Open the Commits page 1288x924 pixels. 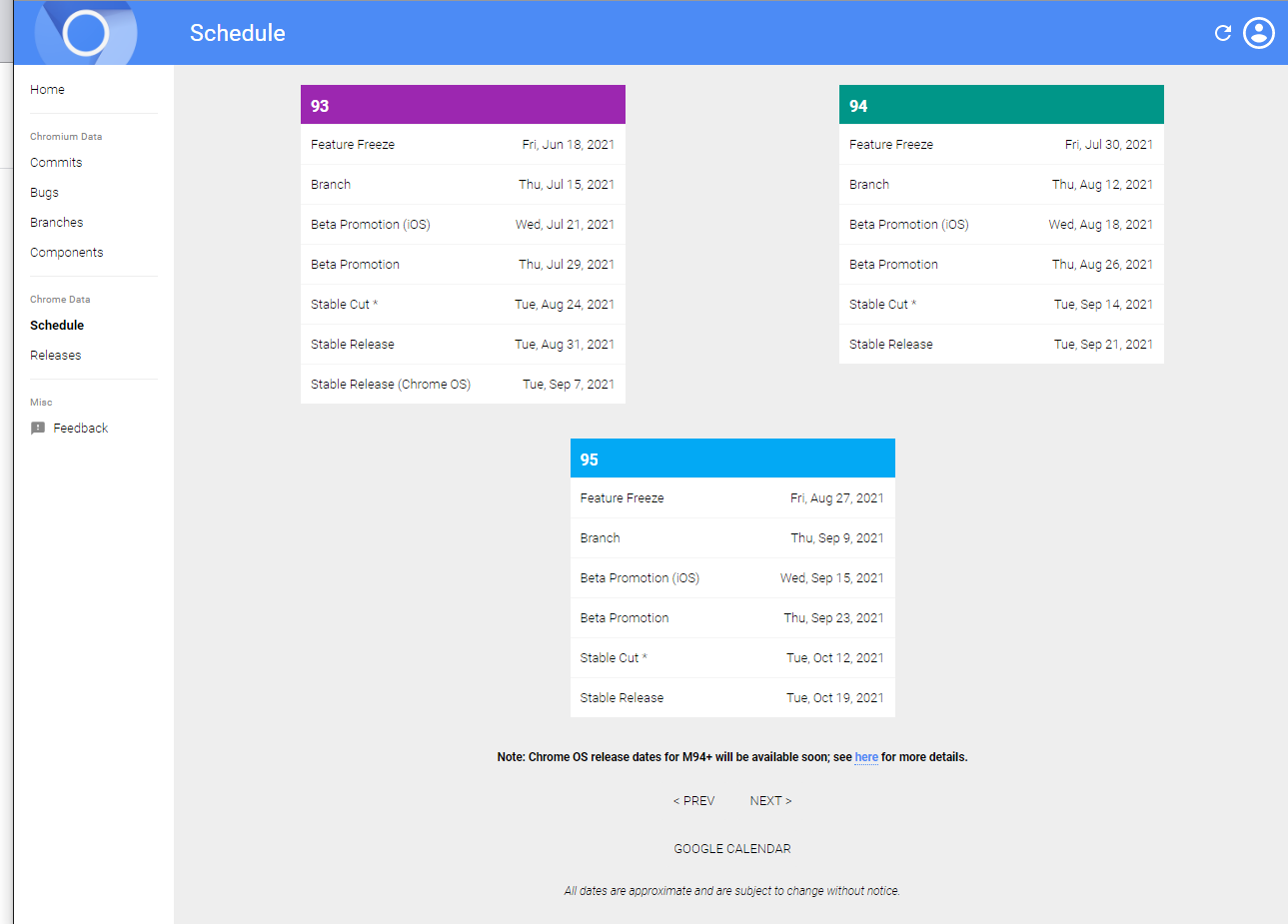click(x=56, y=163)
